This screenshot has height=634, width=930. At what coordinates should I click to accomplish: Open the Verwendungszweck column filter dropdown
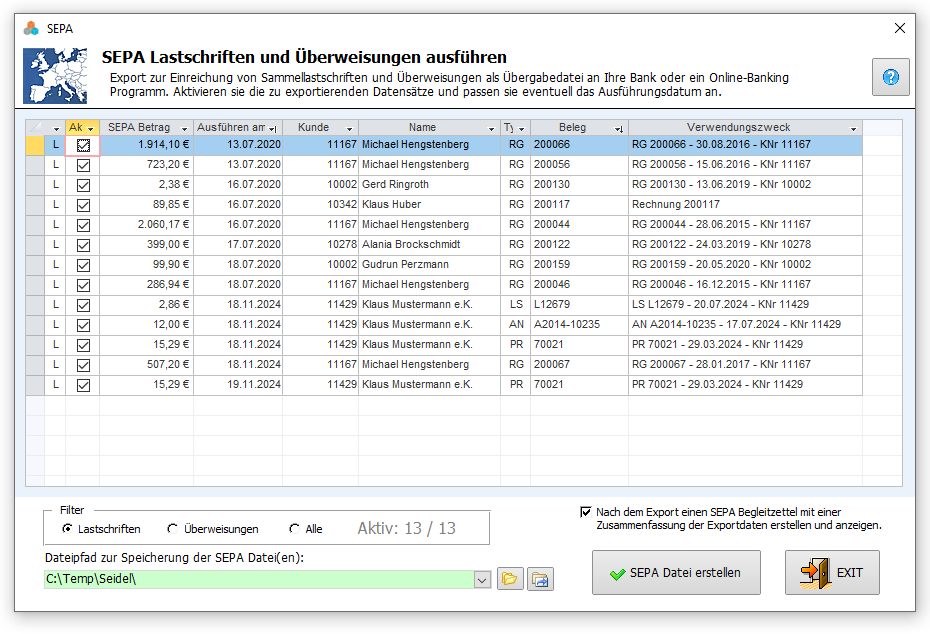(853, 129)
